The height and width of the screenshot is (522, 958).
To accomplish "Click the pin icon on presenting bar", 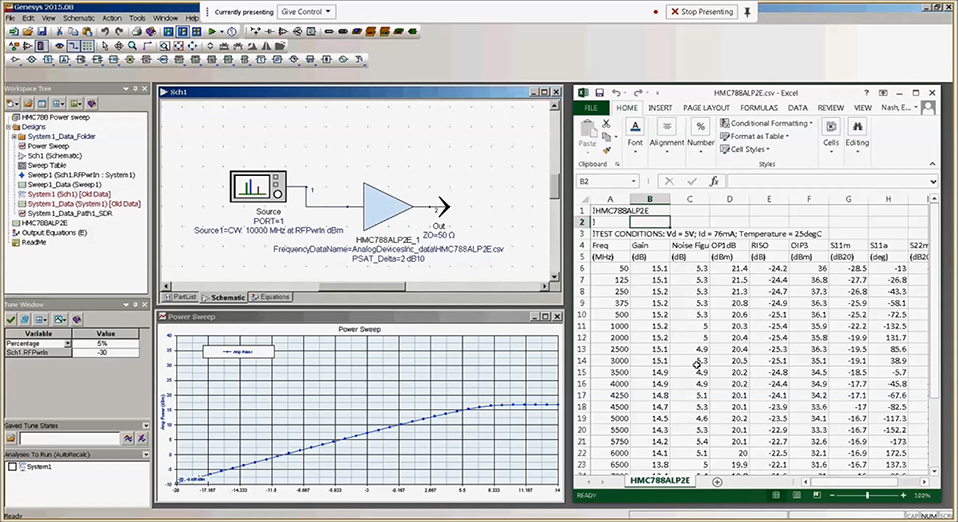I will 747,12.
